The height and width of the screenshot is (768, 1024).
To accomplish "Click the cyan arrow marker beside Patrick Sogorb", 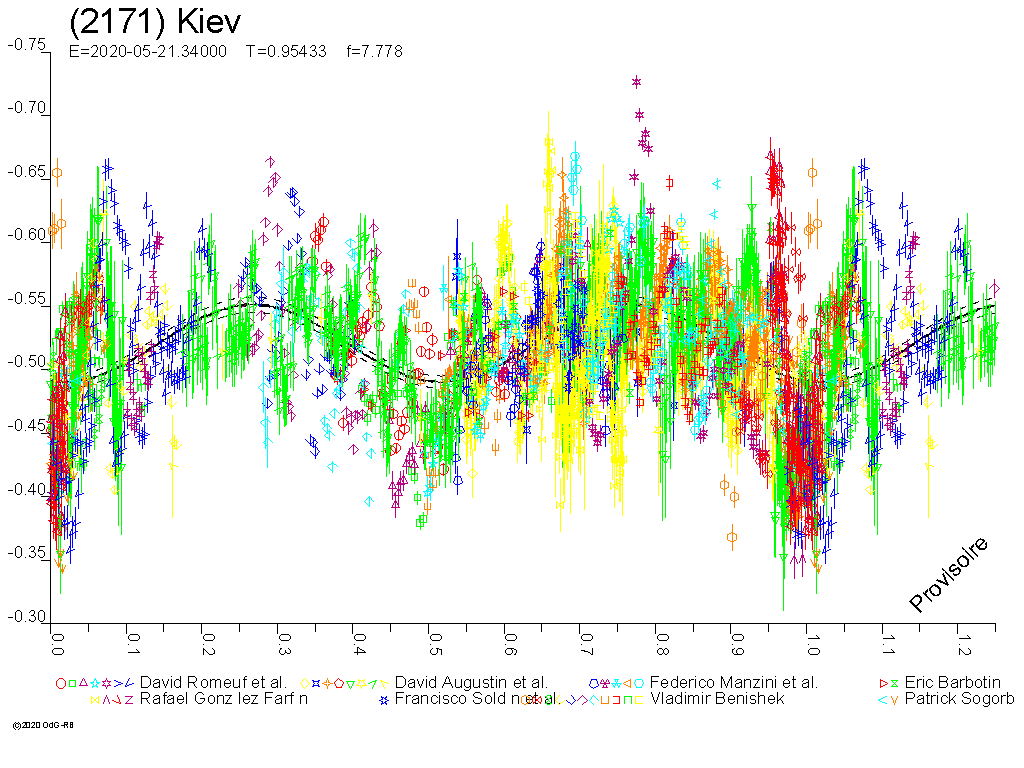I will (x=883, y=699).
